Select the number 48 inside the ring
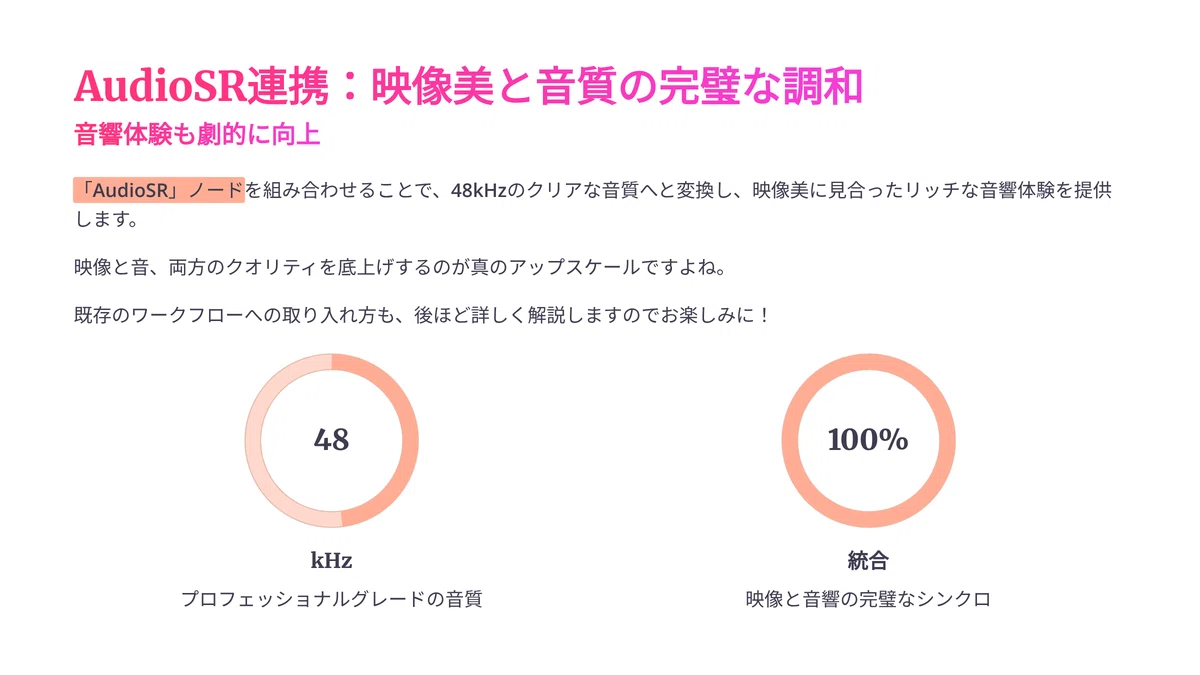 point(332,439)
